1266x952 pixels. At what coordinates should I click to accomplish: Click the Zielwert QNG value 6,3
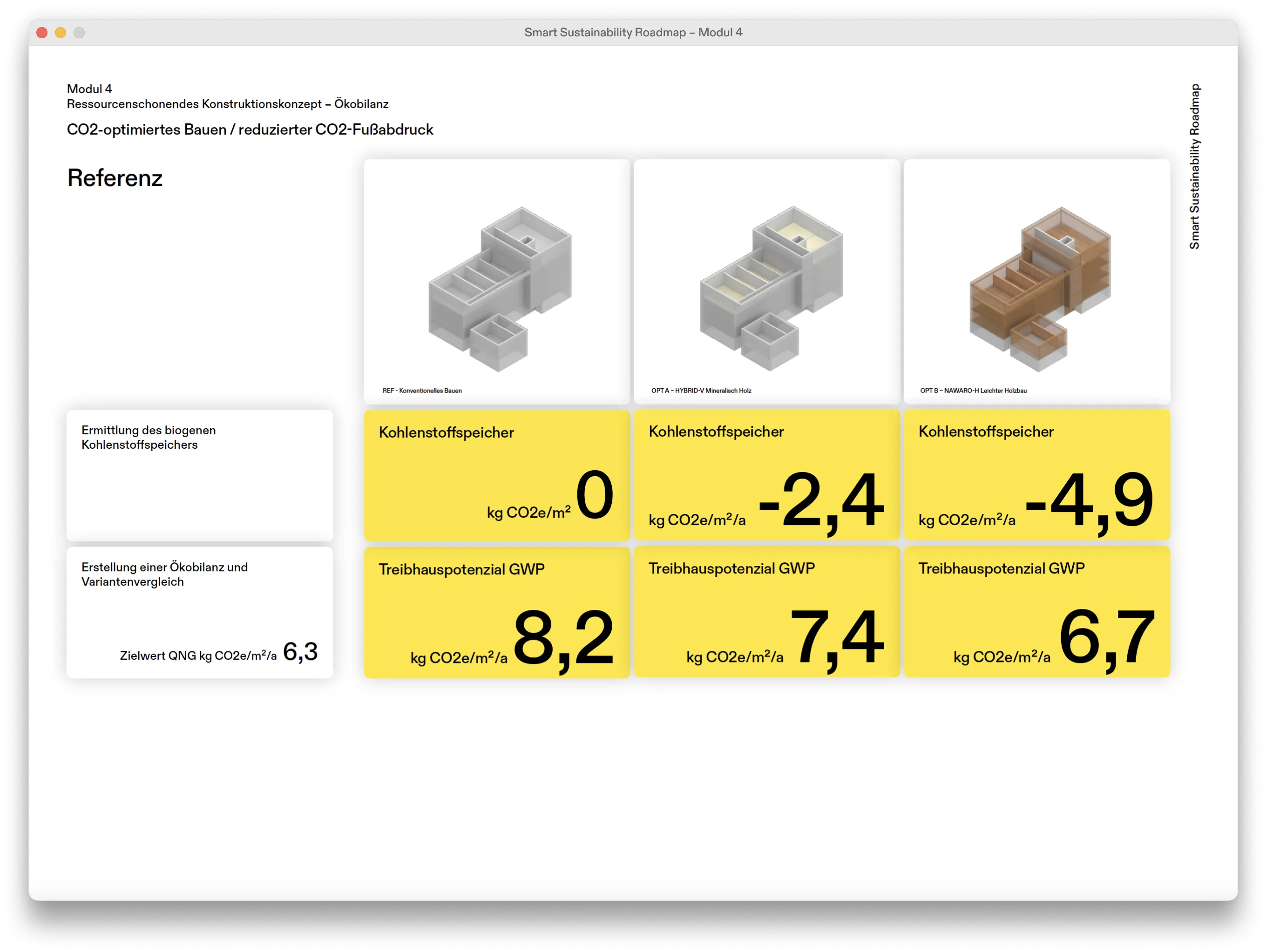point(300,652)
